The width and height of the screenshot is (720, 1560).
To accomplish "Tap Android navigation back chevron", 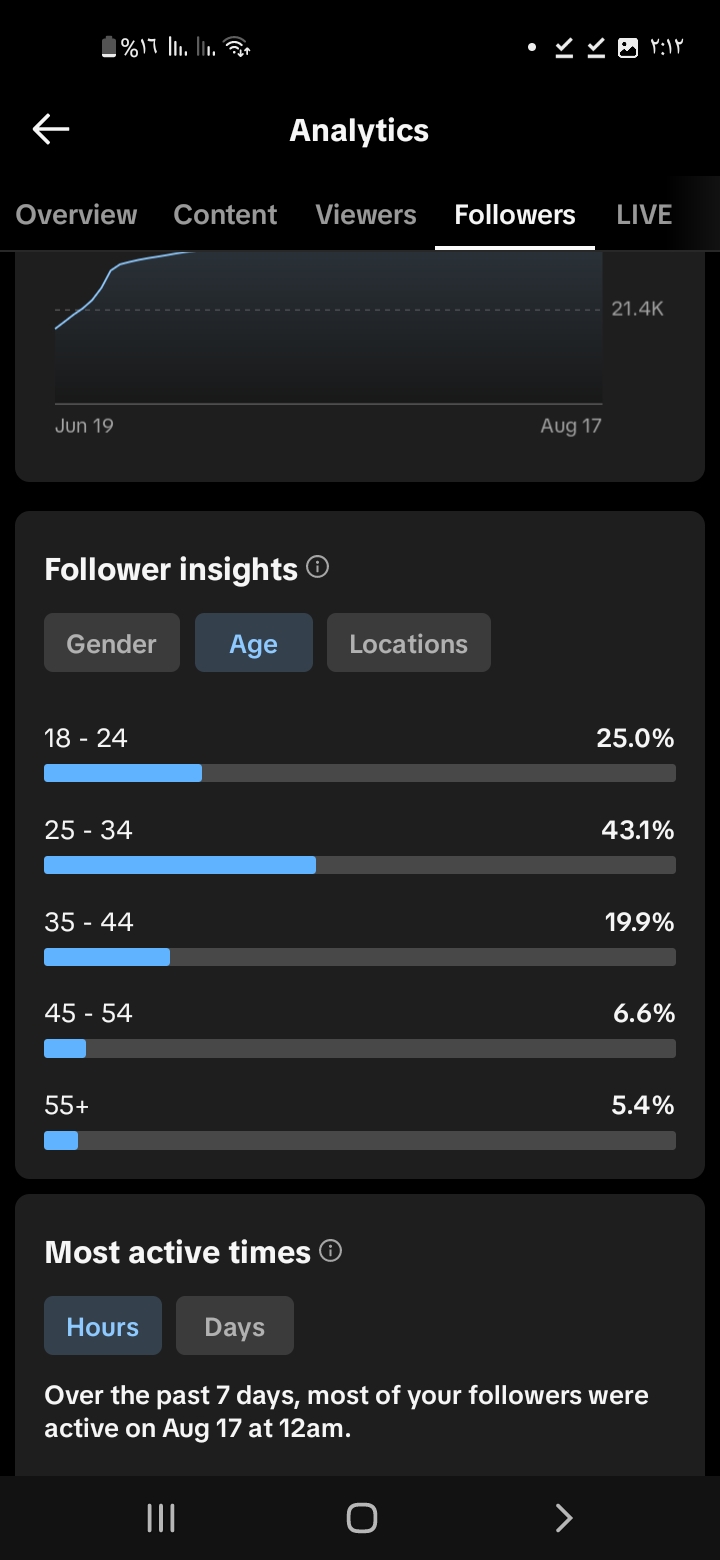I will tap(564, 1518).
